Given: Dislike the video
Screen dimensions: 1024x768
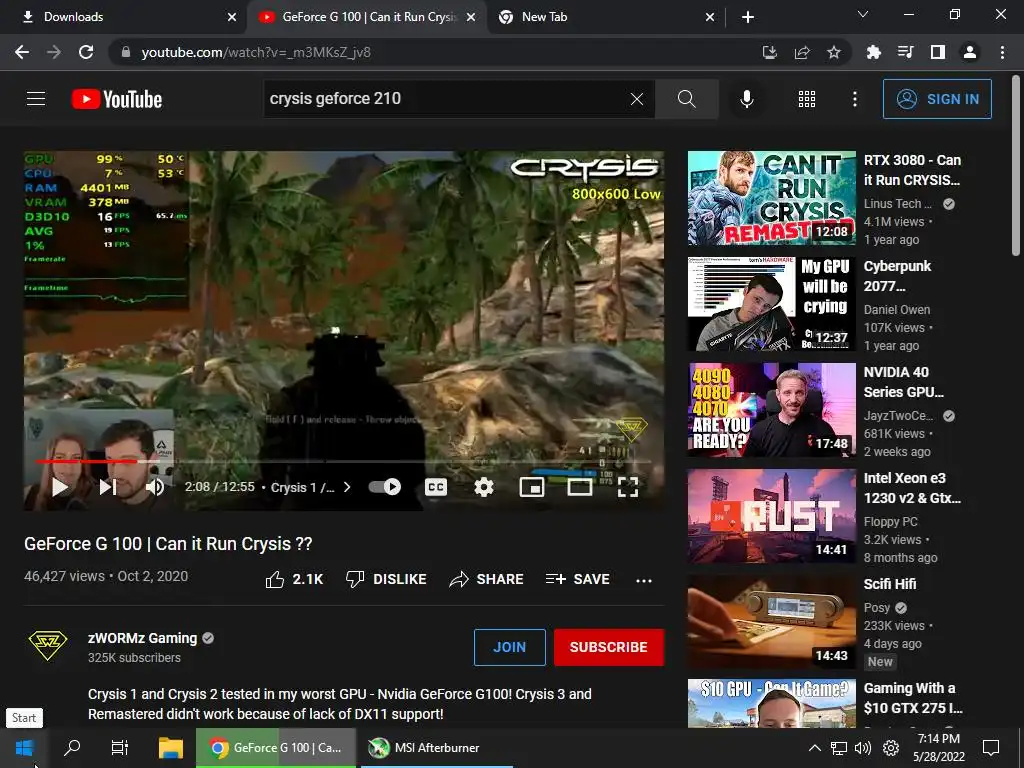Looking at the screenshot, I should 386,579.
